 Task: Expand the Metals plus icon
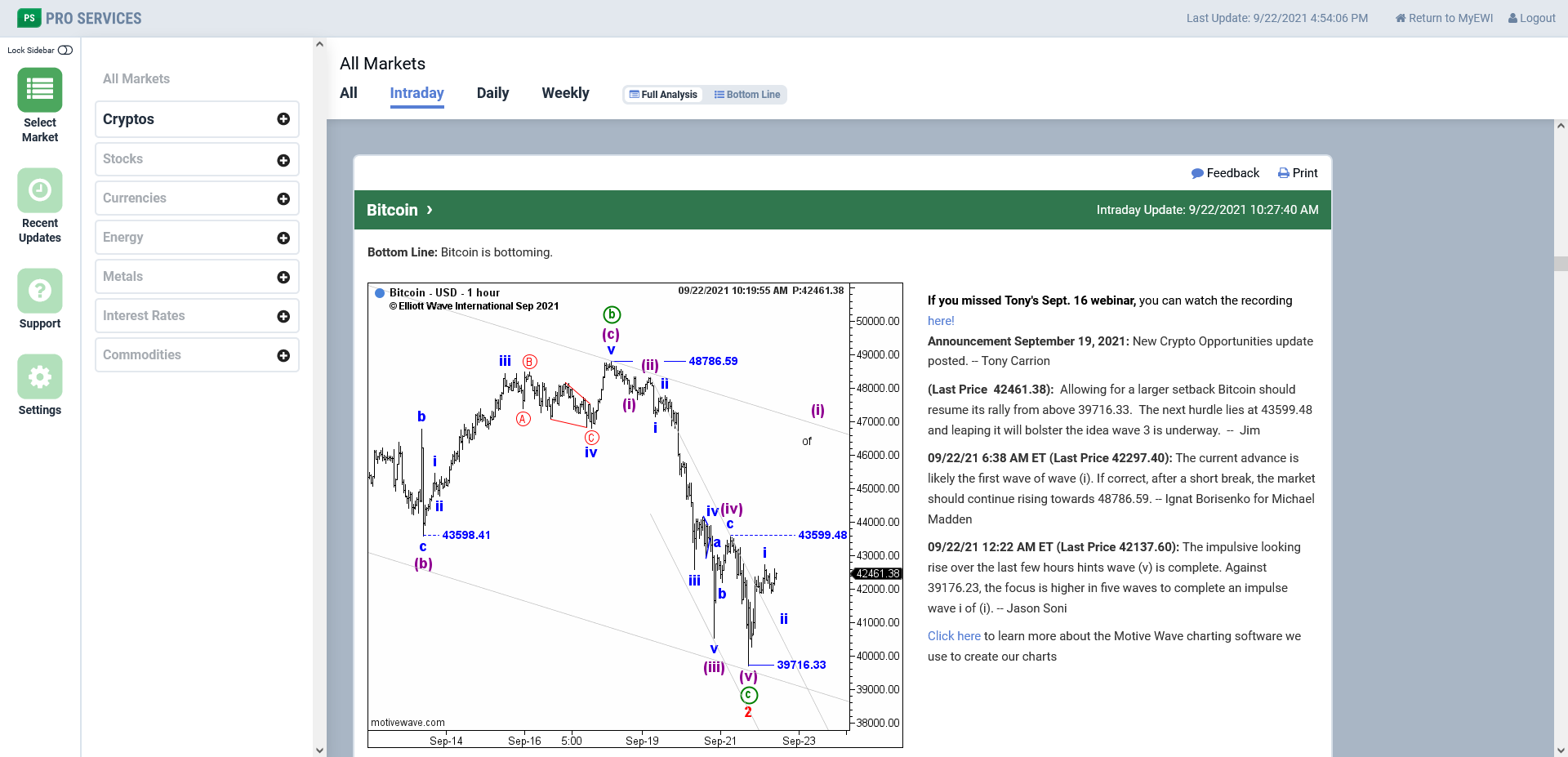283,277
